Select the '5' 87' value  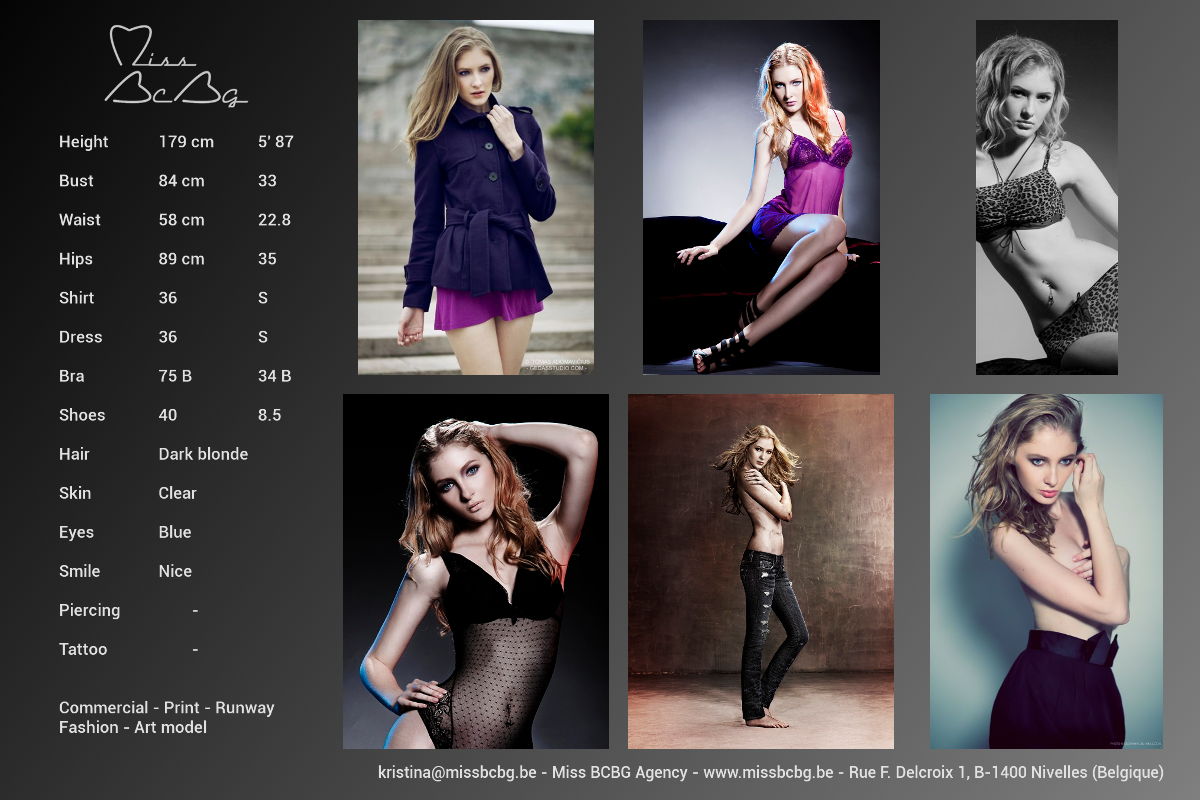click(x=276, y=142)
